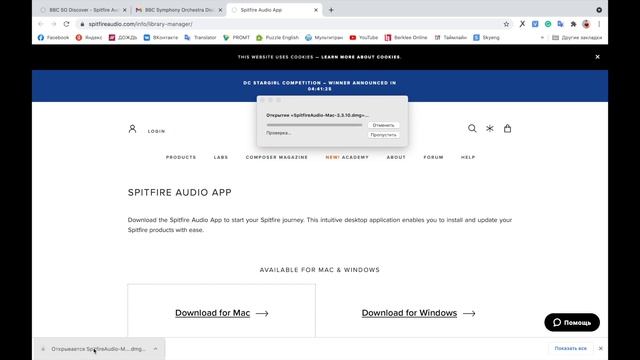Click the dmg verification progress bar
Screen dimensions: 640x360
tap(314, 125)
